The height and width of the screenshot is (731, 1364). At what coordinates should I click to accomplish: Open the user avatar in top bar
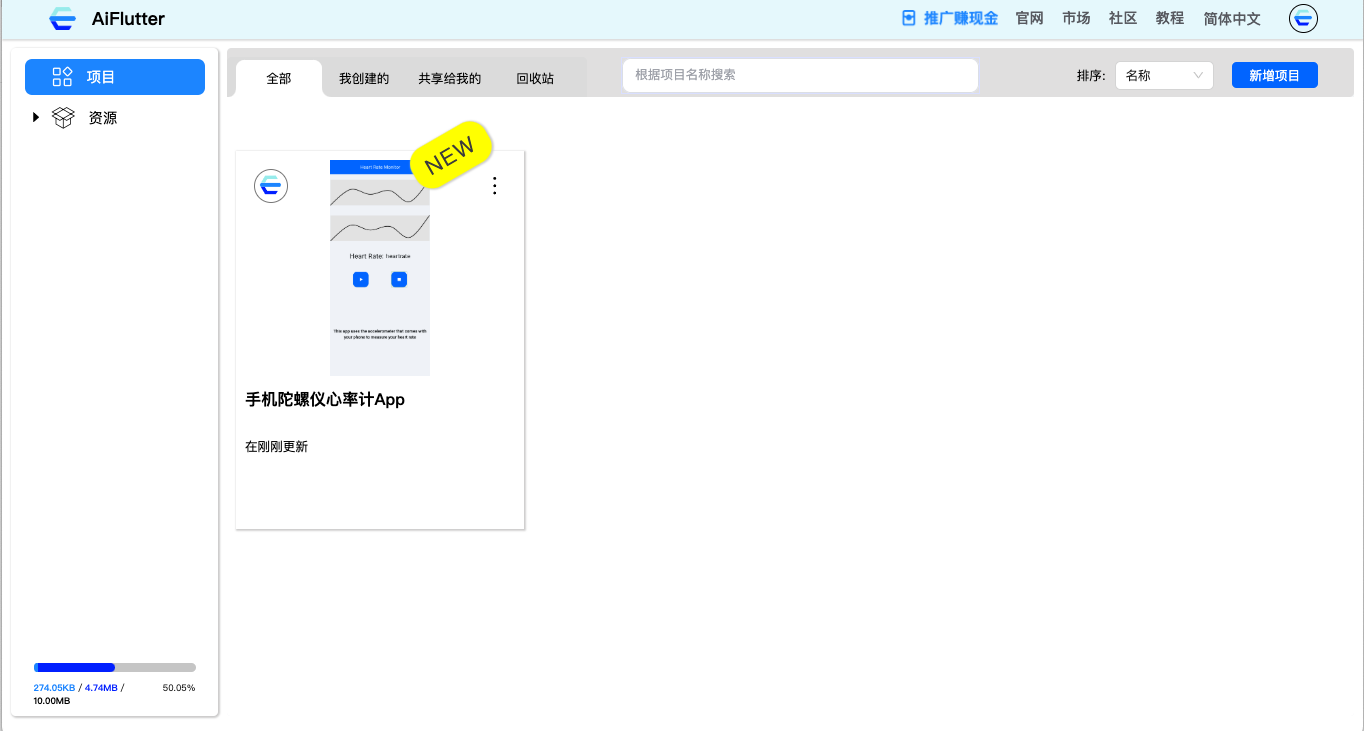coord(1303,19)
